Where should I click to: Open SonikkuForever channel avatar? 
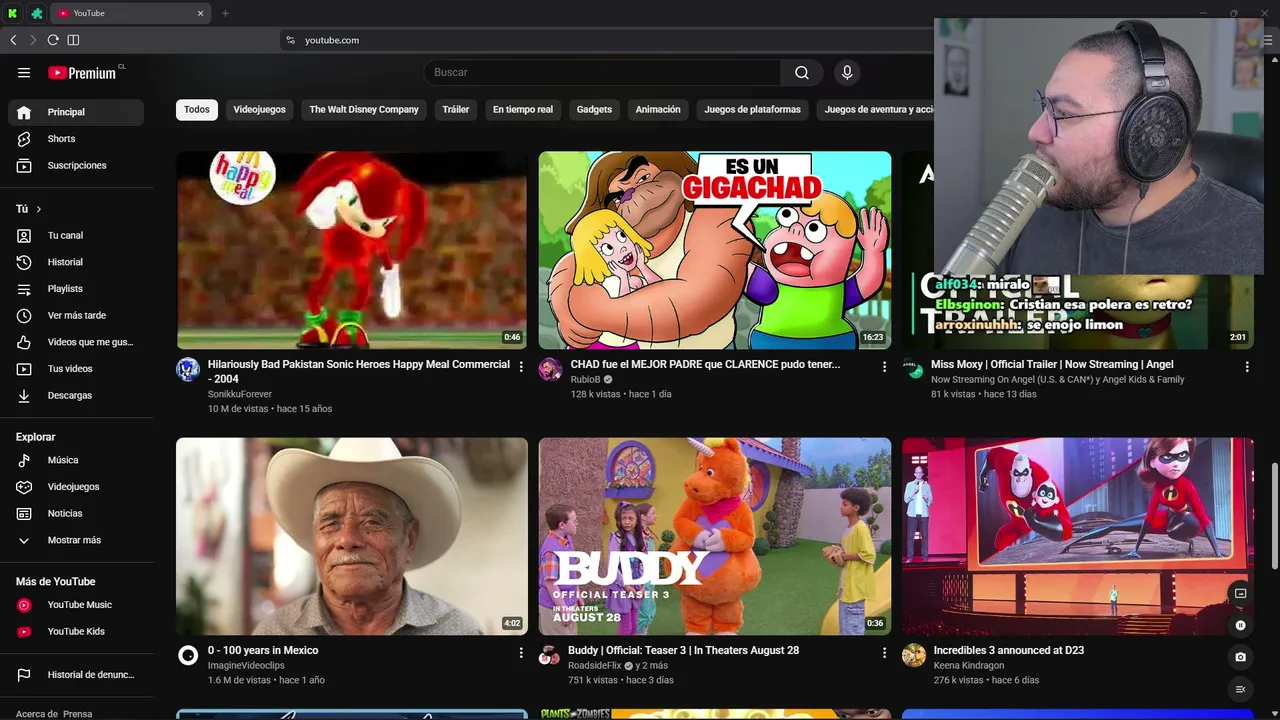(188, 369)
